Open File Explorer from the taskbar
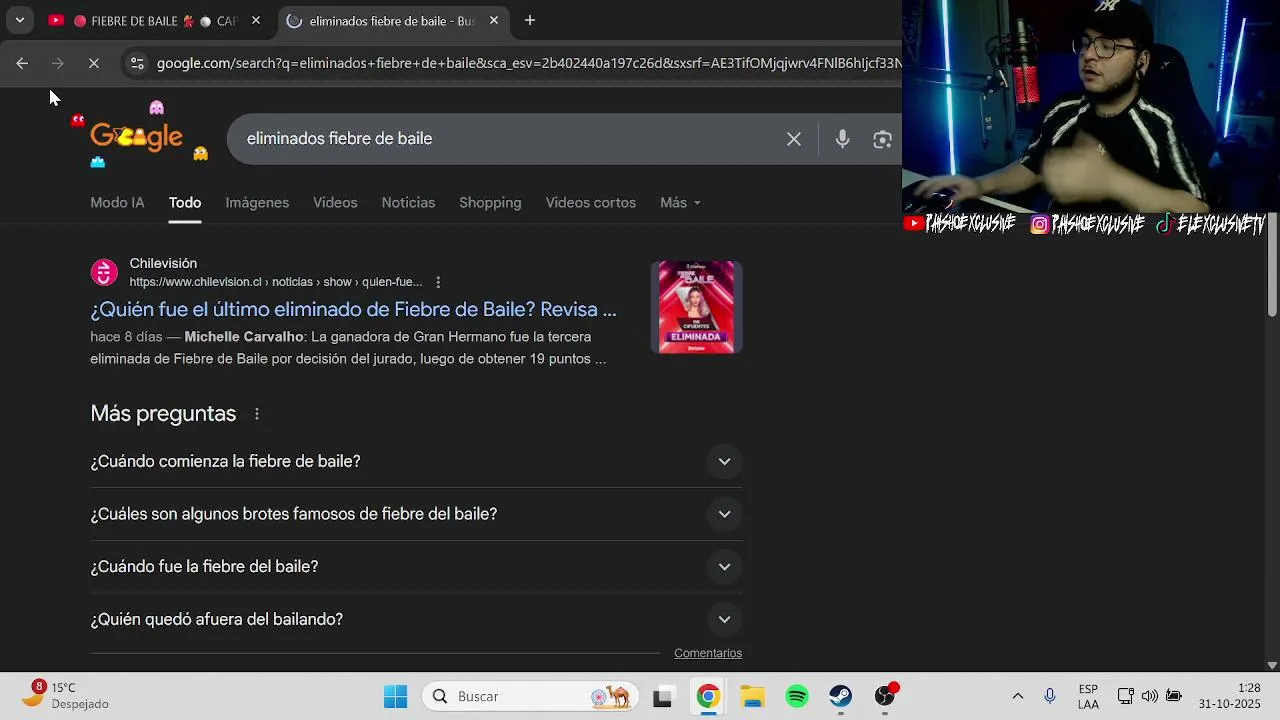 (753, 696)
